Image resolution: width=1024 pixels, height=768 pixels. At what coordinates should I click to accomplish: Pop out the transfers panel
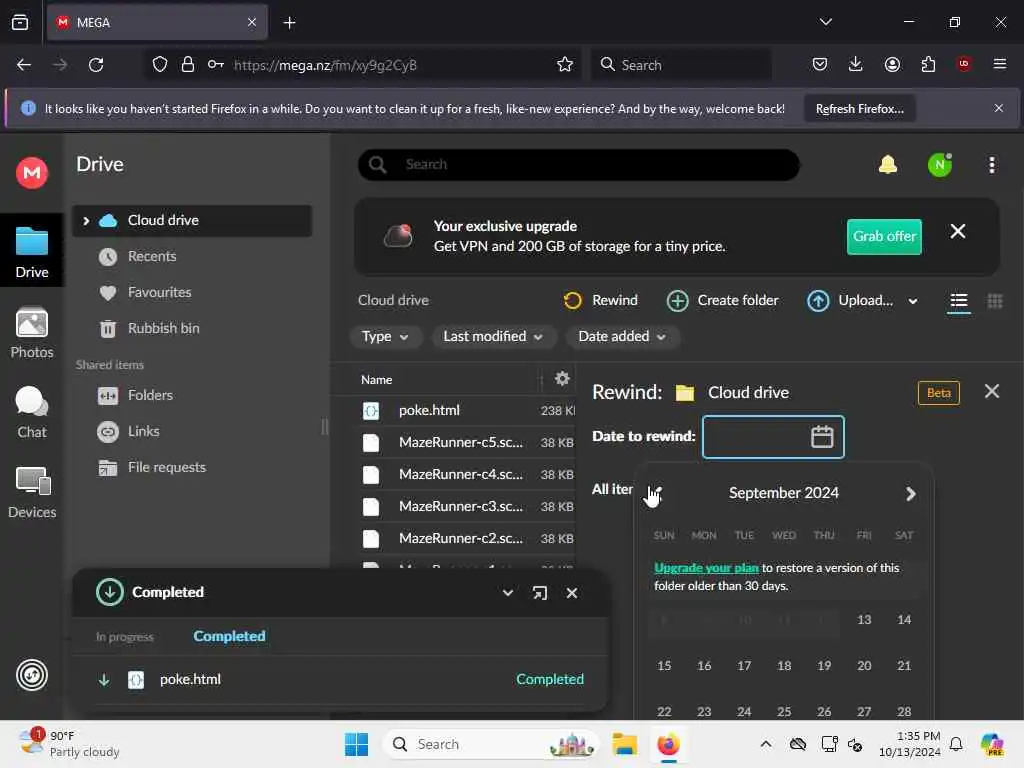tap(539, 592)
